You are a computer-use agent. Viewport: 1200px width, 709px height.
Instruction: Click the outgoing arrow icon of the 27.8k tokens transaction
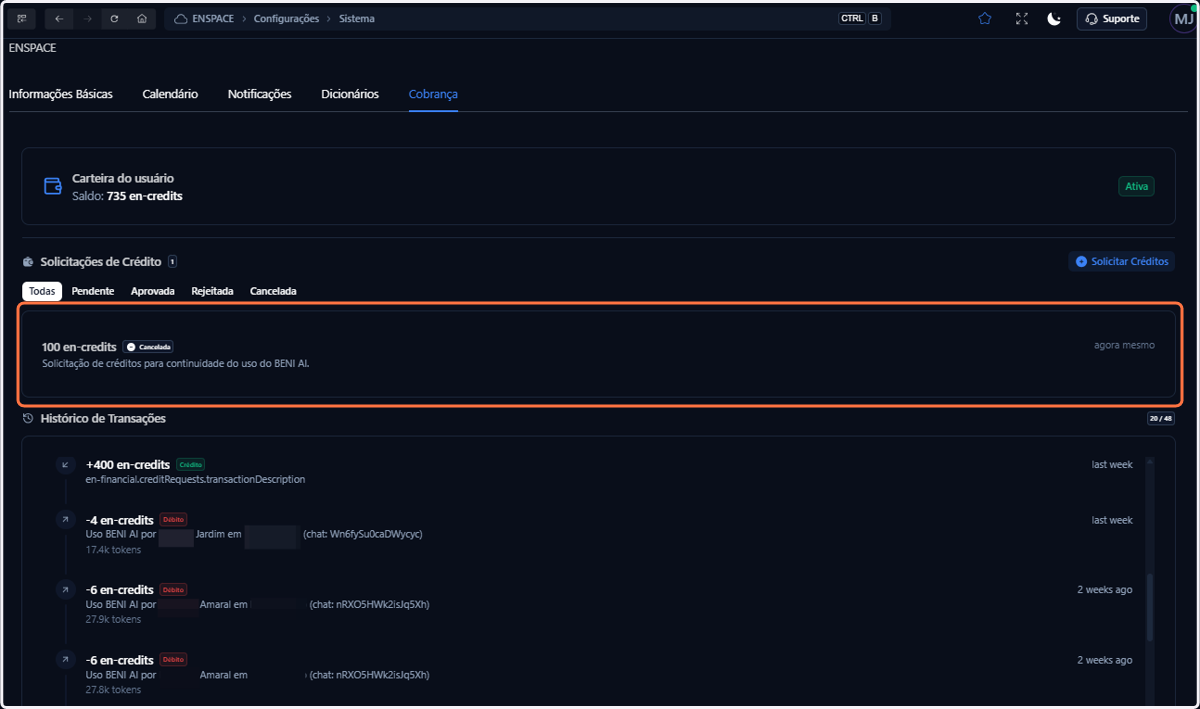65,659
